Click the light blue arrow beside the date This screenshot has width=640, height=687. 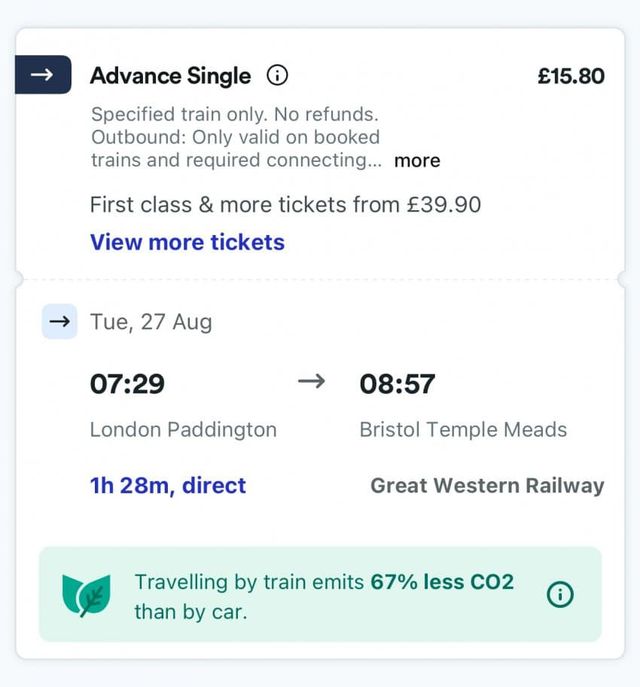pos(59,321)
